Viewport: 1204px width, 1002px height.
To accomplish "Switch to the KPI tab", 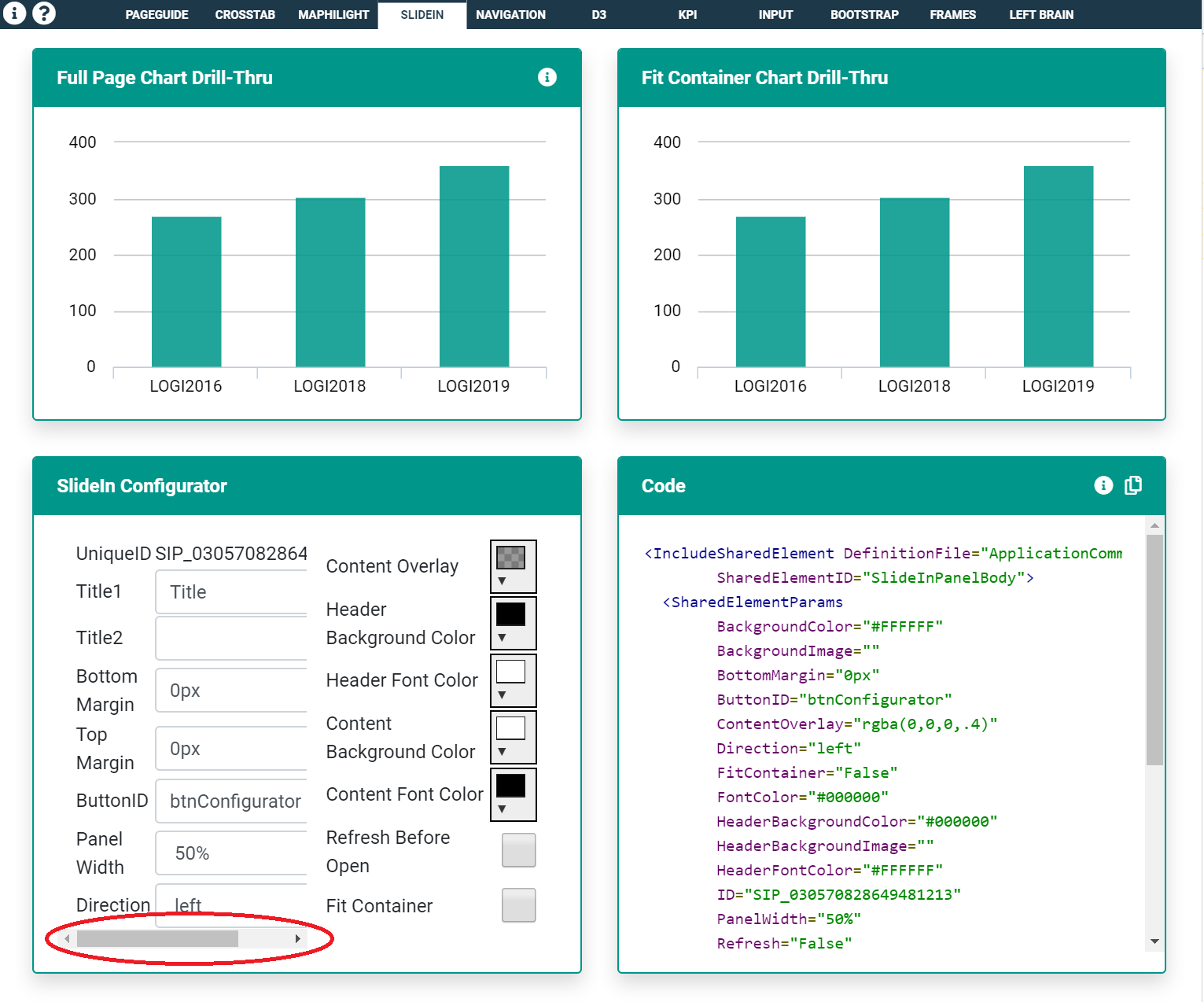I will pyautogui.click(x=687, y=14).
